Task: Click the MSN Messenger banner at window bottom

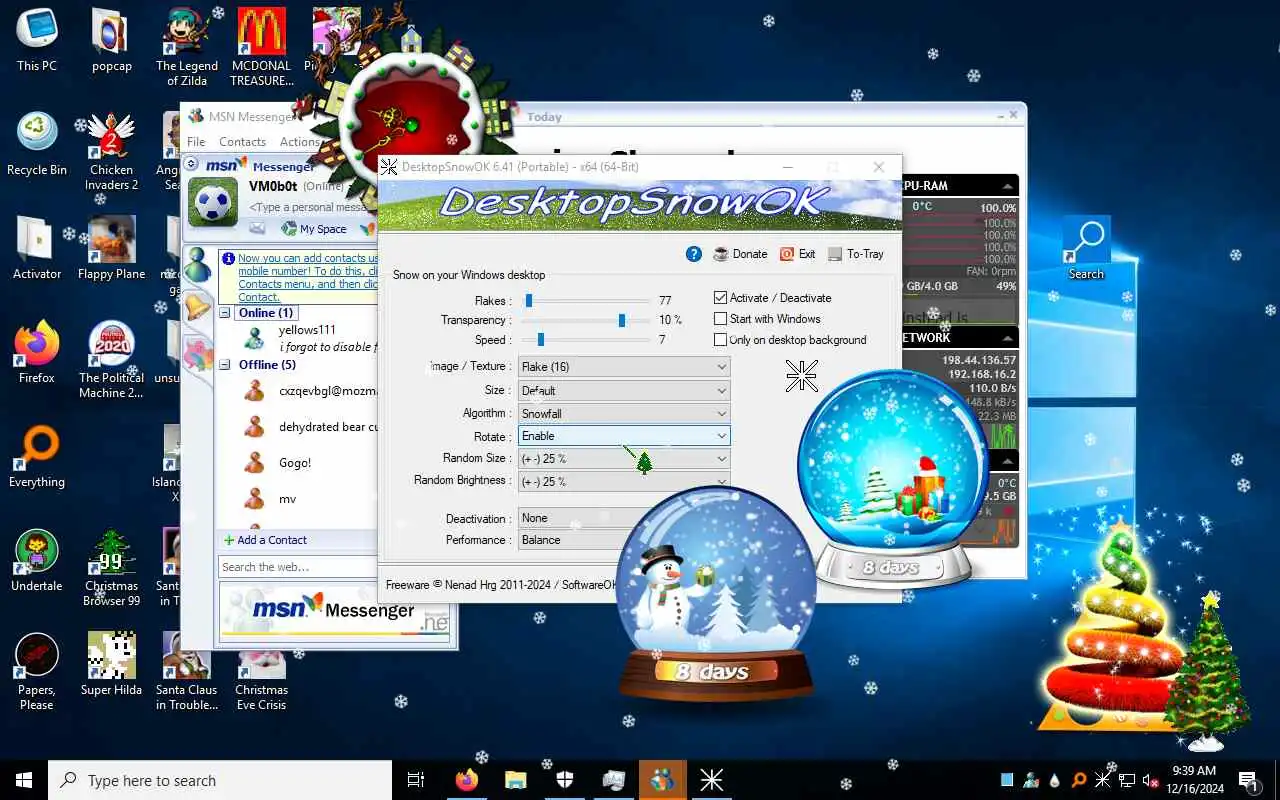Action: 334,611
